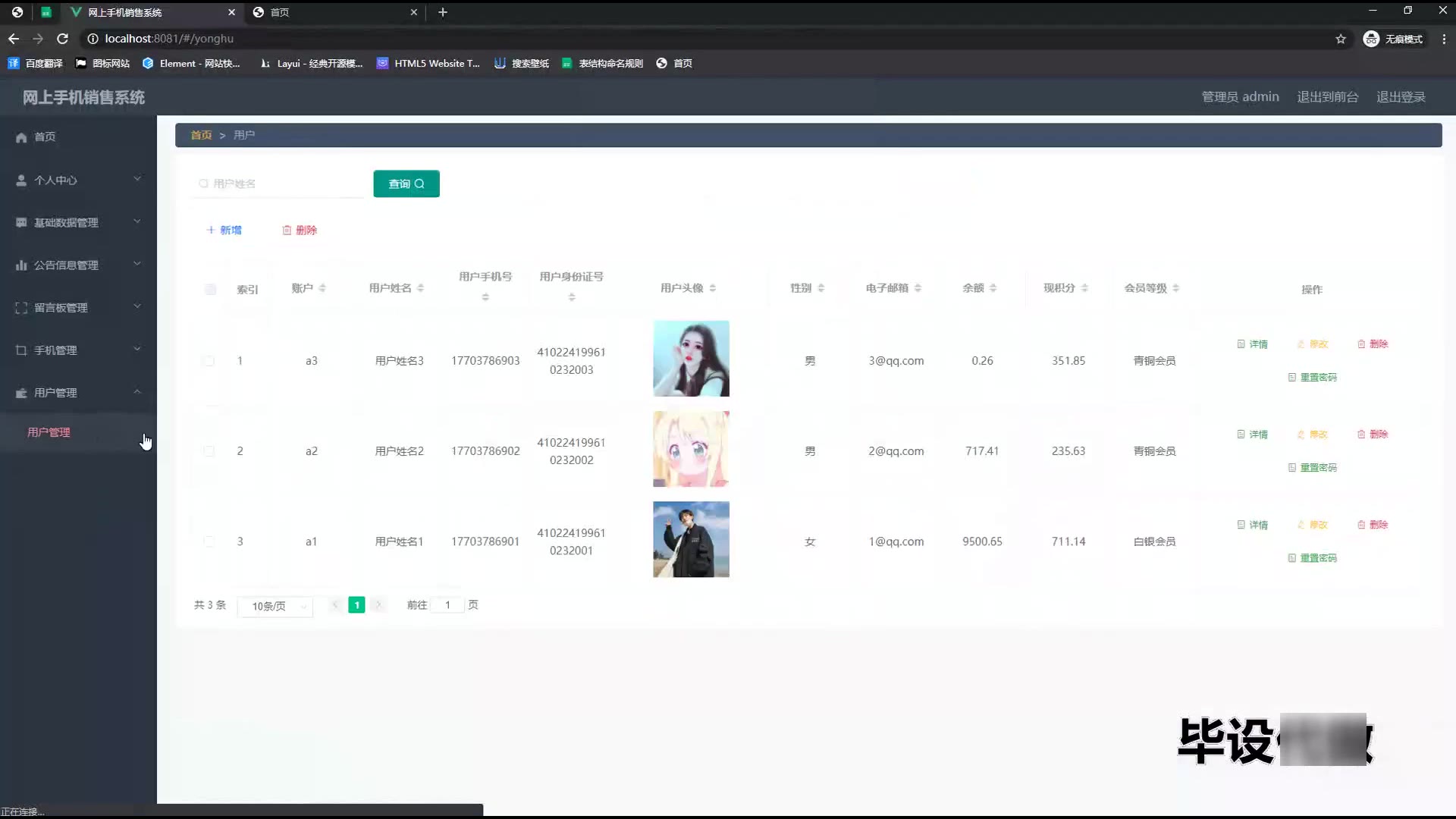Click the home icon in the sidebar
Viewport: 1456px width, 819px height.
21,137
